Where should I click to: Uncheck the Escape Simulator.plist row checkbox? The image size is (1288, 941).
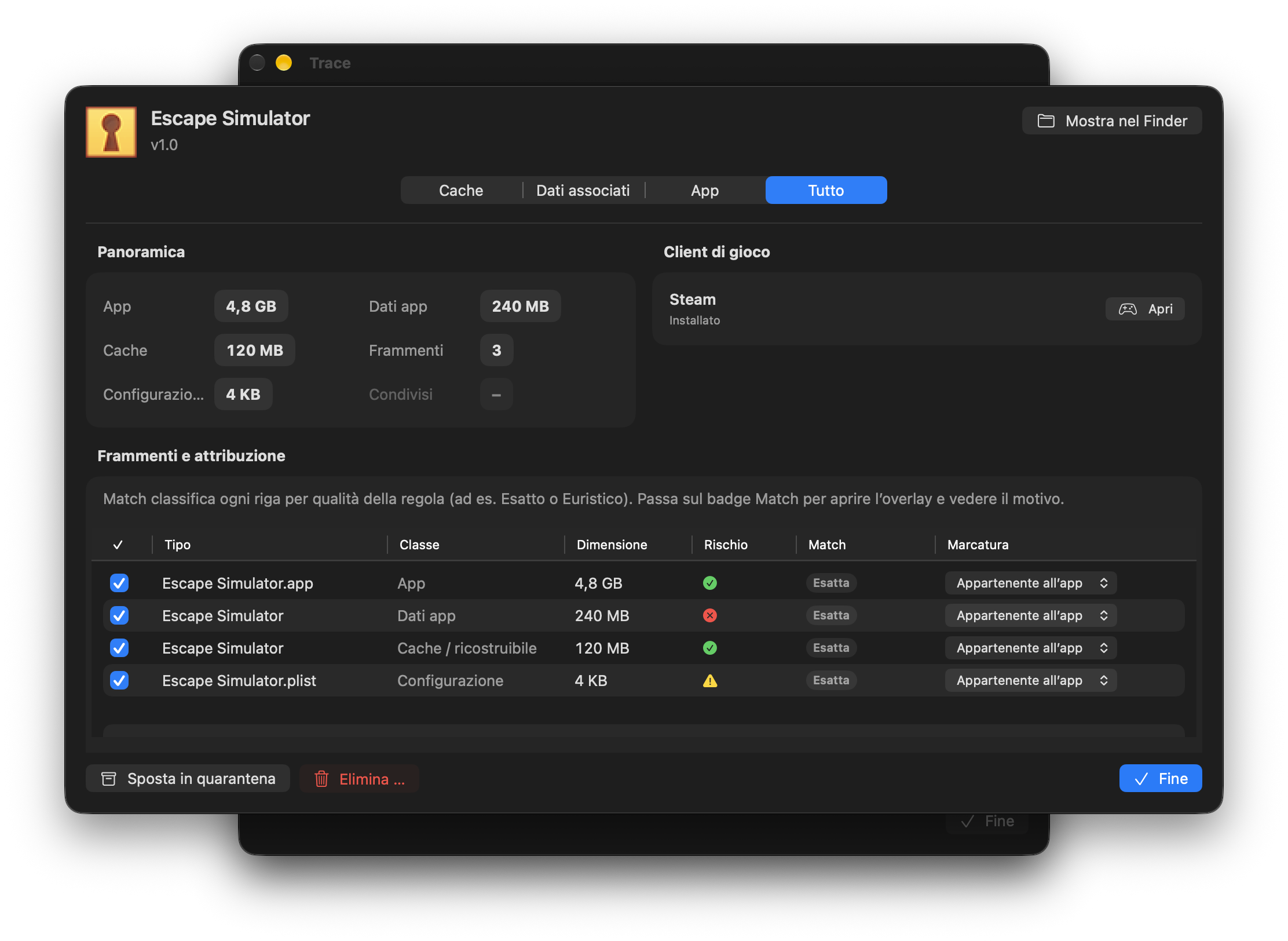point(119,680)
